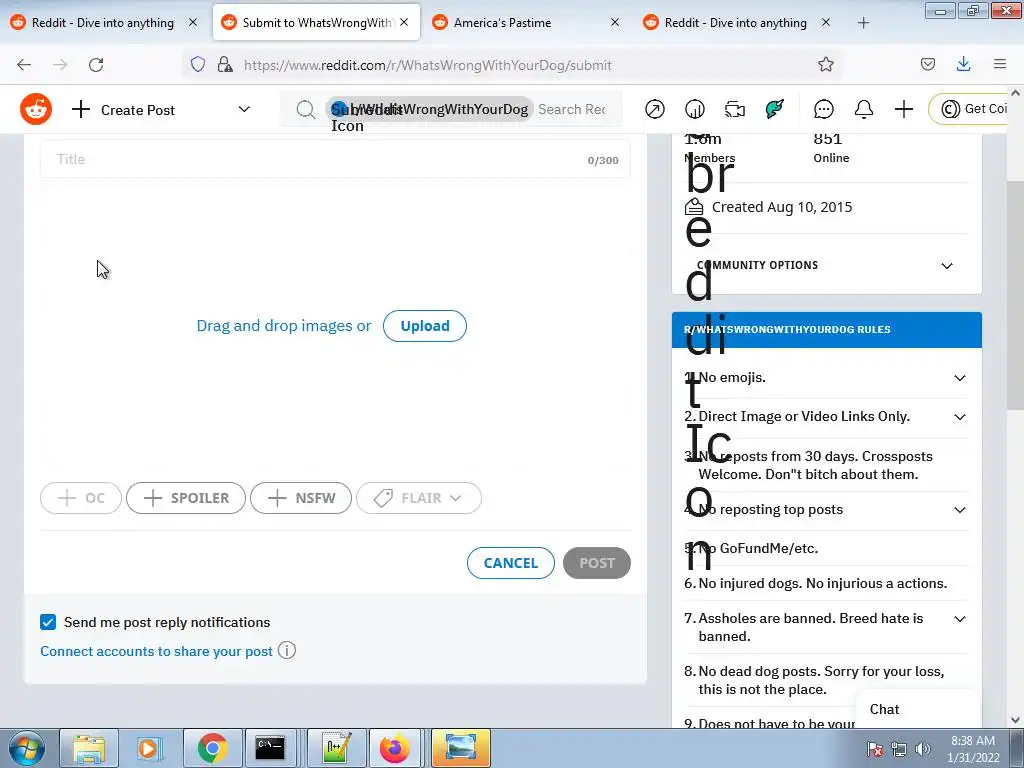Screen dimensions: 1024x768
Task: Open the Create Post dropdown chevron
Action: 244,109
